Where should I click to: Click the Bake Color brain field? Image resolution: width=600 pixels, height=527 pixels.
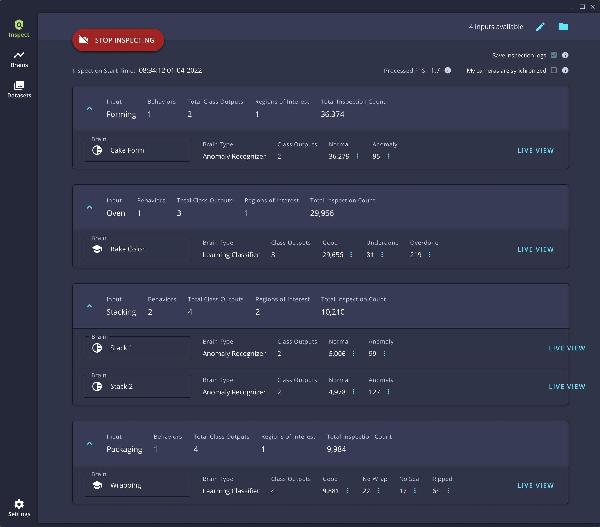pos(137,249)
